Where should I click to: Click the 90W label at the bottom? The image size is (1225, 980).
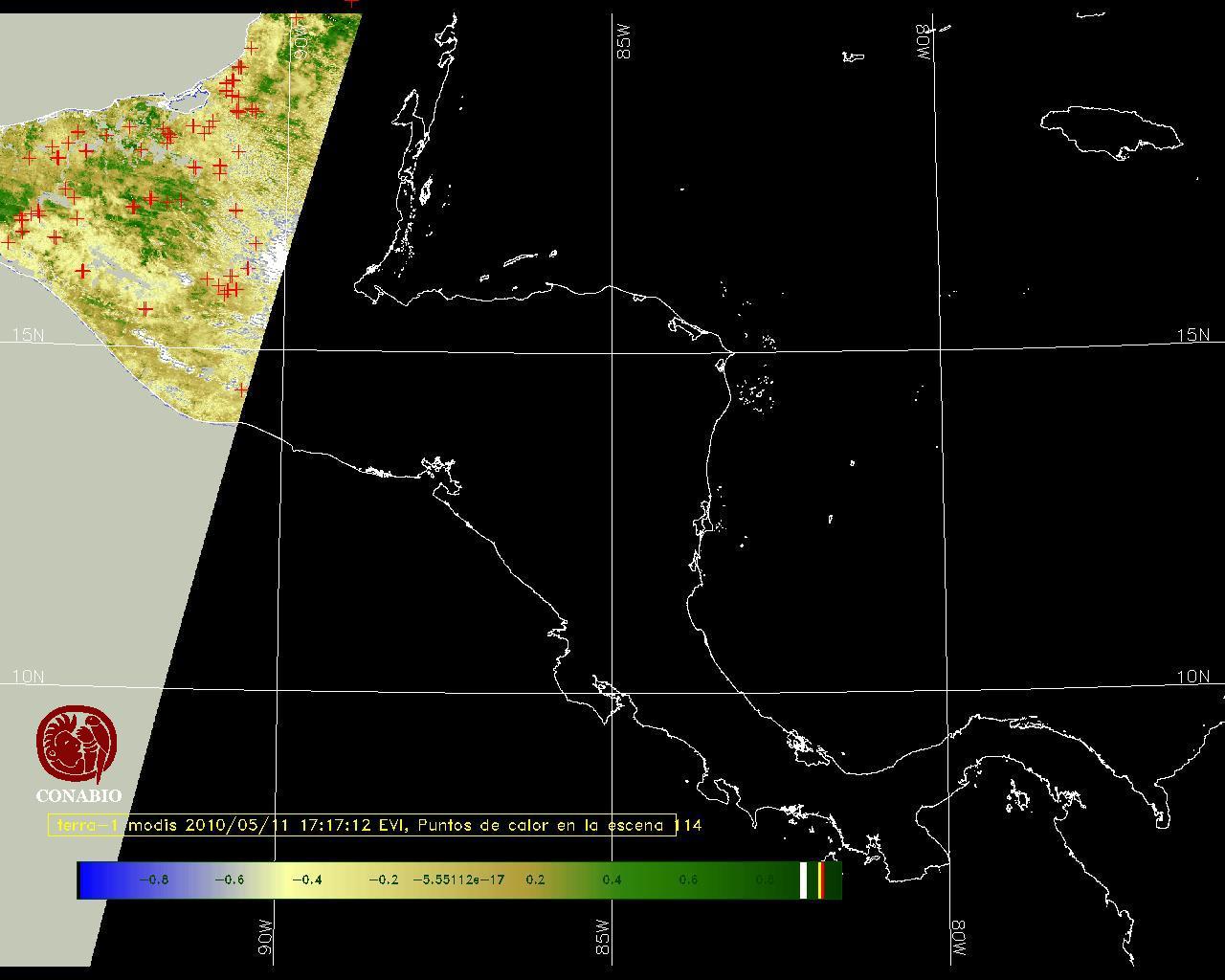tap(265, 938)
